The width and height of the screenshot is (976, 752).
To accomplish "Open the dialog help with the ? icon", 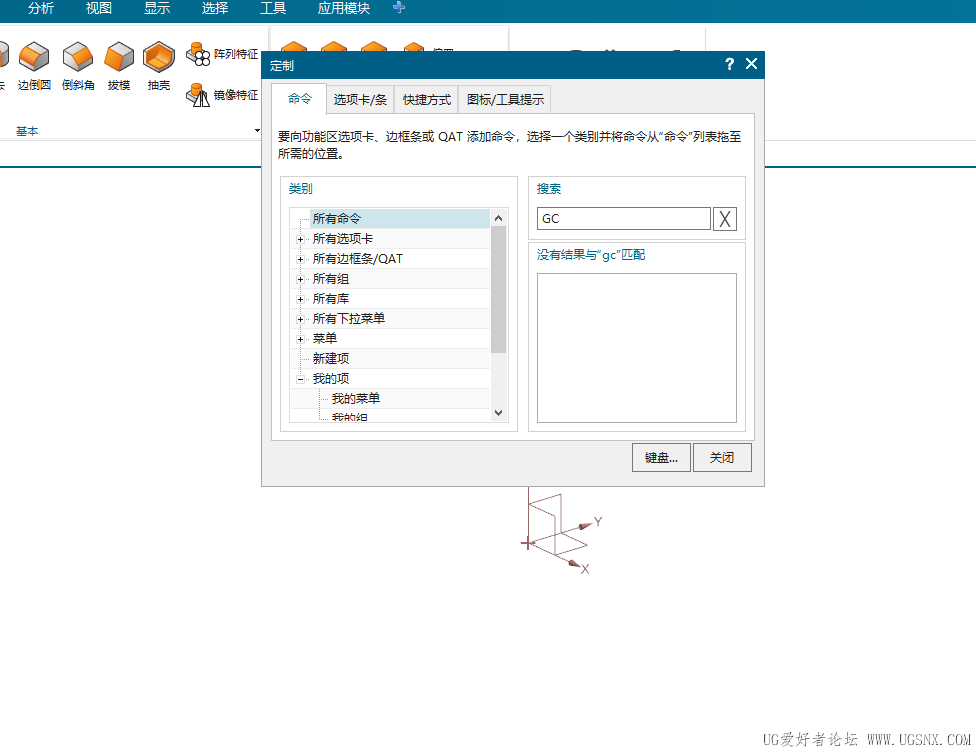I will click(729, 63).
